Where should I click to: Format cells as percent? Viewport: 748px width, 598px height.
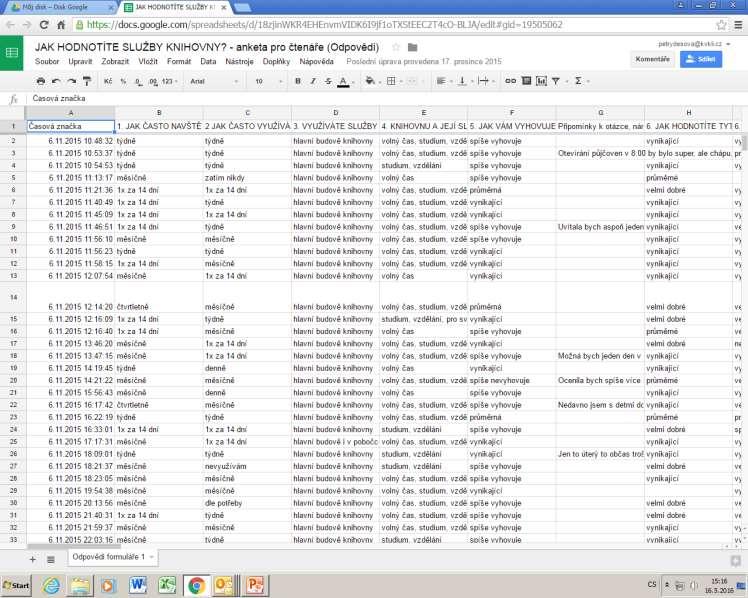pyautogui.click(x=123, y=82)
